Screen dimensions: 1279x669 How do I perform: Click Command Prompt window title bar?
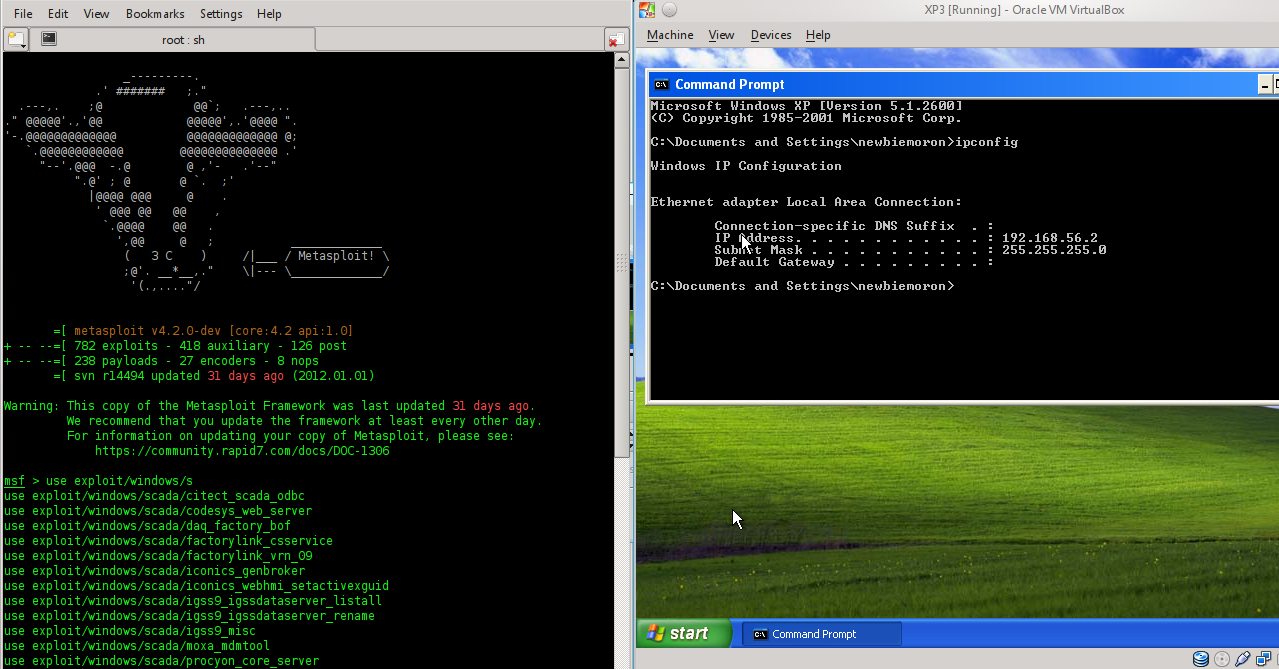click(x=962, y=84)
